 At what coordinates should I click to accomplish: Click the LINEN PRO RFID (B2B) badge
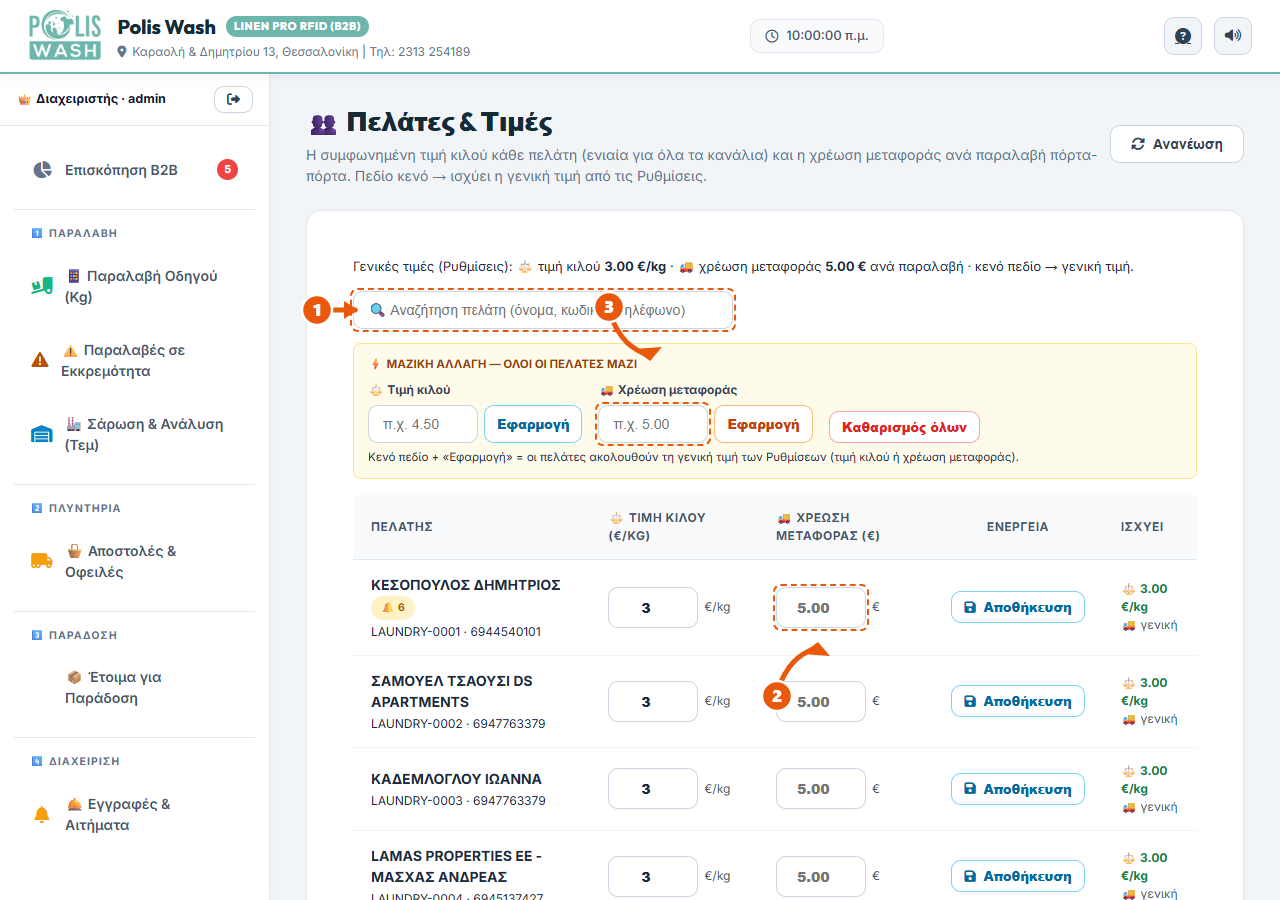point(298,26)
